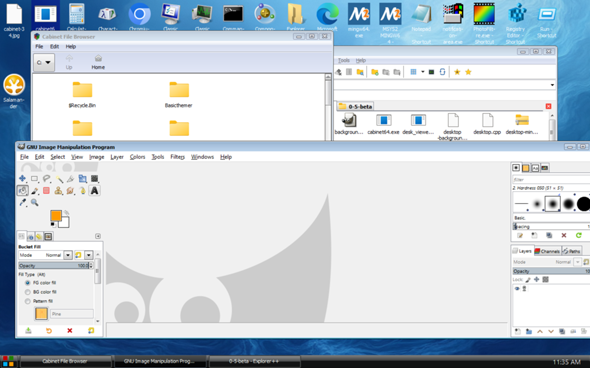Lower layer with the down arrow icon
590x368 pixels.
551,331
